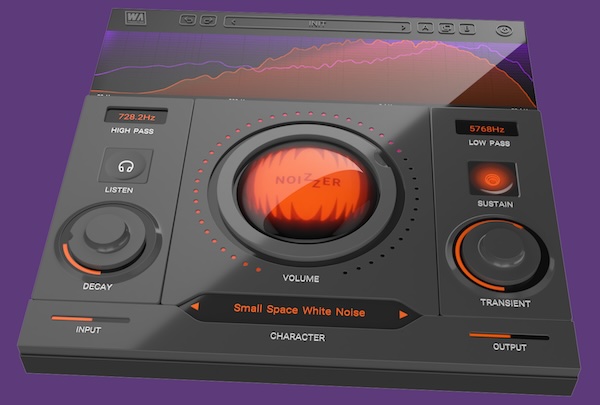This screenshot has width=600, height=405.
Task: Click the SUSTAIN label
Action: point(495,204)
